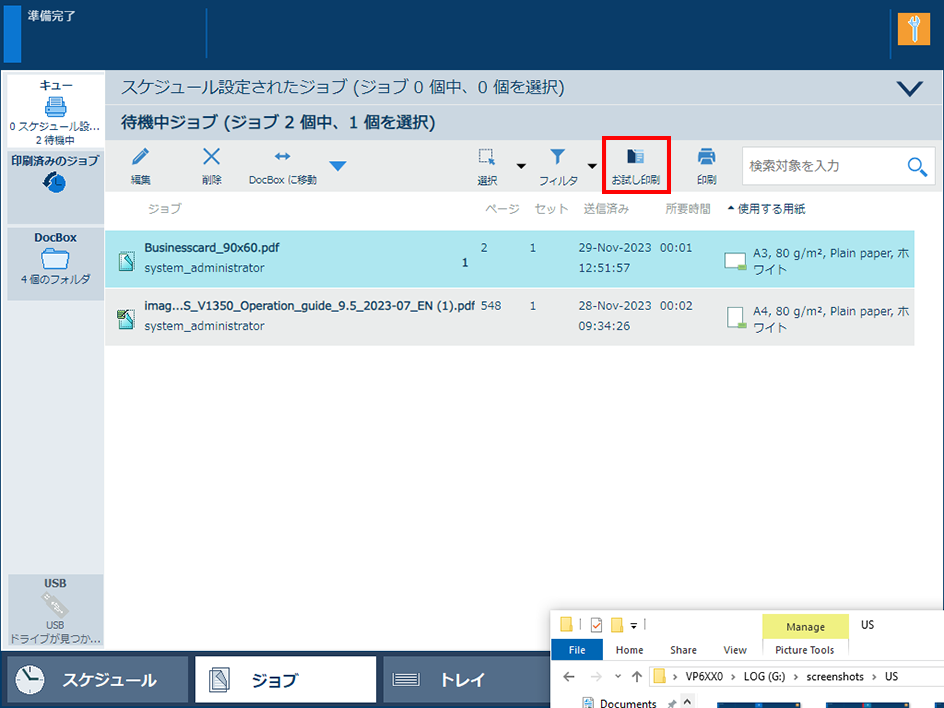Click the 検索対象を入力 search field
Image resolution: width=944 pixels, height=708 pixels.
click(x=825, y=166)
